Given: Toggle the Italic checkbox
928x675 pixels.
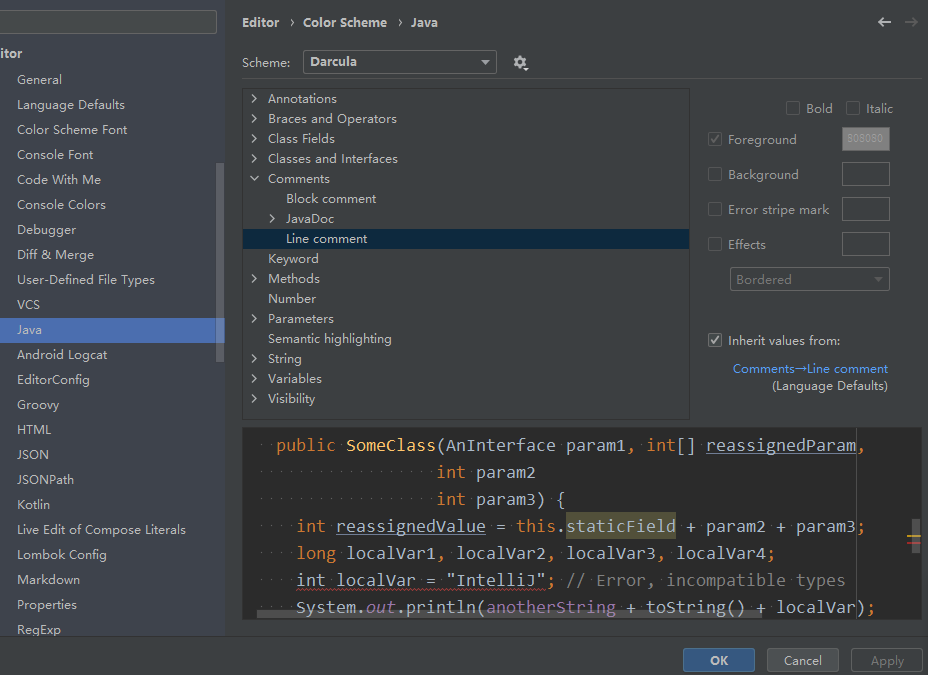Looking at the screenshot, I should point(853,108).
